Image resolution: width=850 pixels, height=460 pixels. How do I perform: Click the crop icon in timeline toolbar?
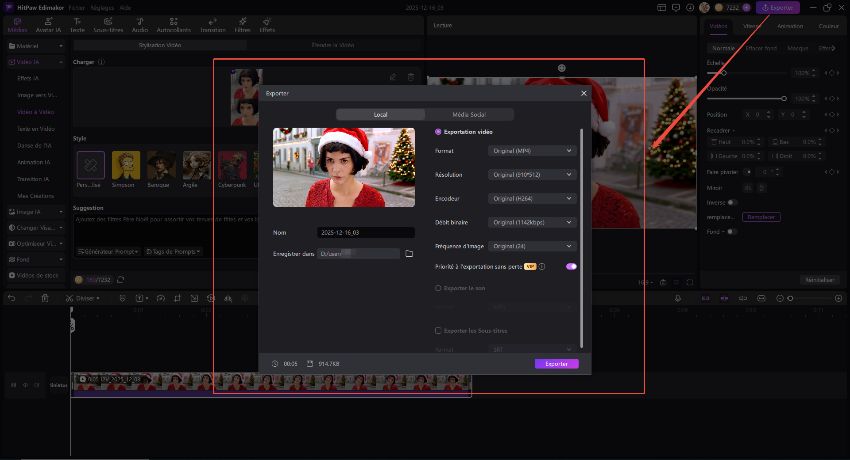(x=177, y=298)
